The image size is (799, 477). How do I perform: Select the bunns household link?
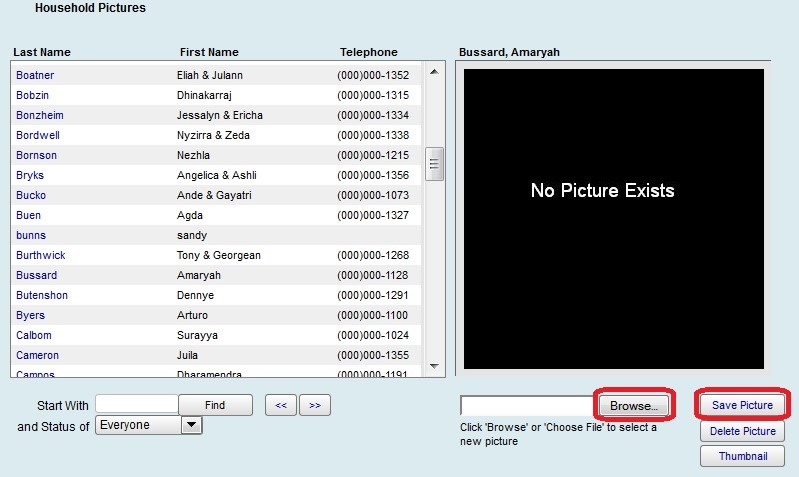[x=31, y=235]
